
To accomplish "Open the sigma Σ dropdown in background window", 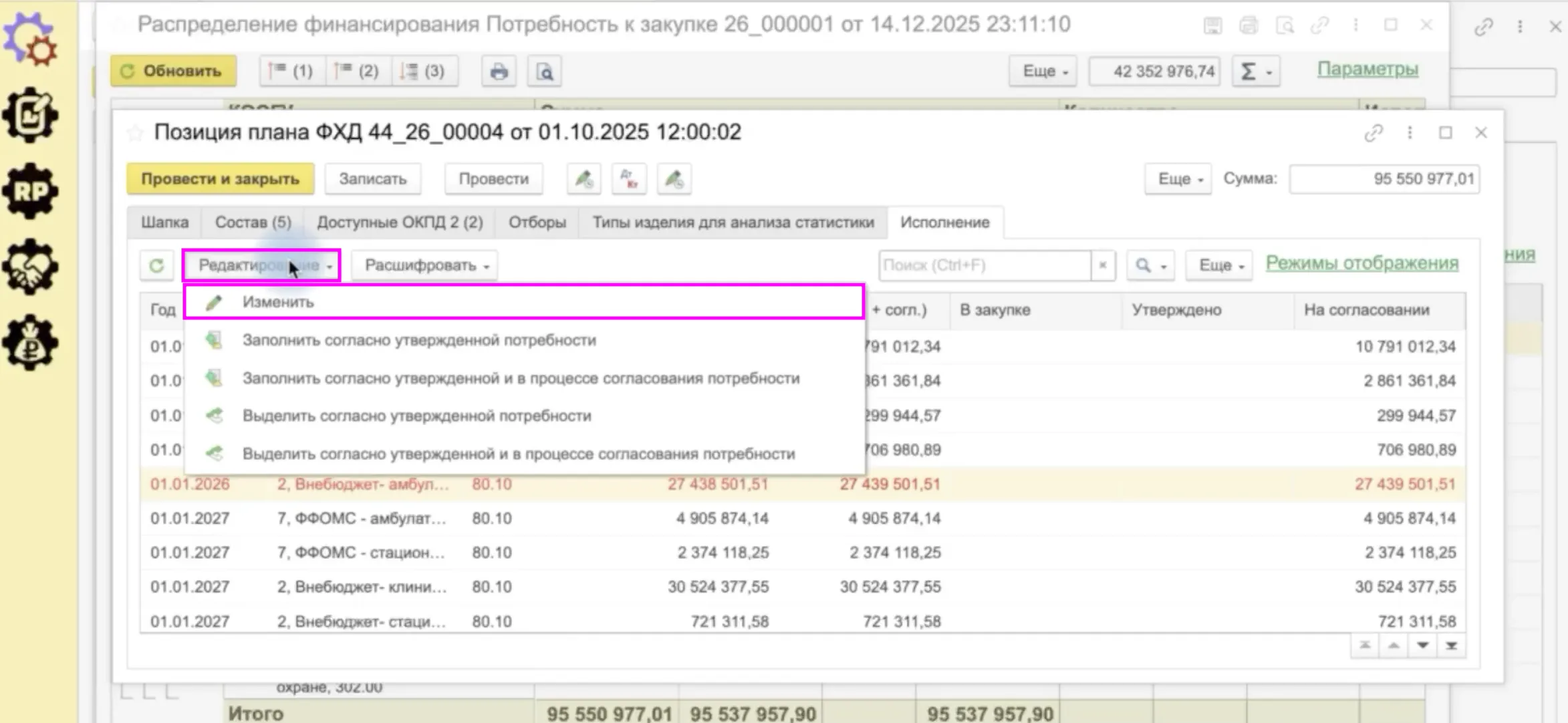I will coord(1256,71).
